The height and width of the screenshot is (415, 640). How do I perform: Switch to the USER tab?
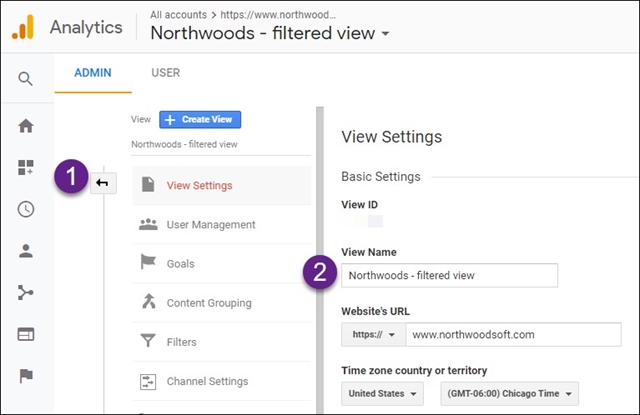click(165, 73)
